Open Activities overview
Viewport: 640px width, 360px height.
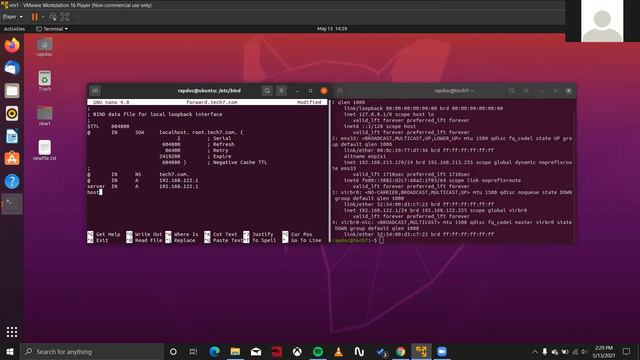pyautogui.click(x=14, y=29)
